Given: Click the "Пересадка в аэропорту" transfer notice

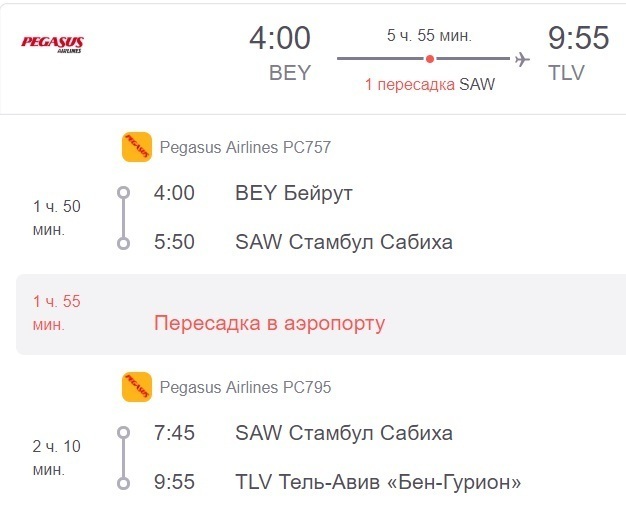Looking at the screenshot, I should coord(269,323).
